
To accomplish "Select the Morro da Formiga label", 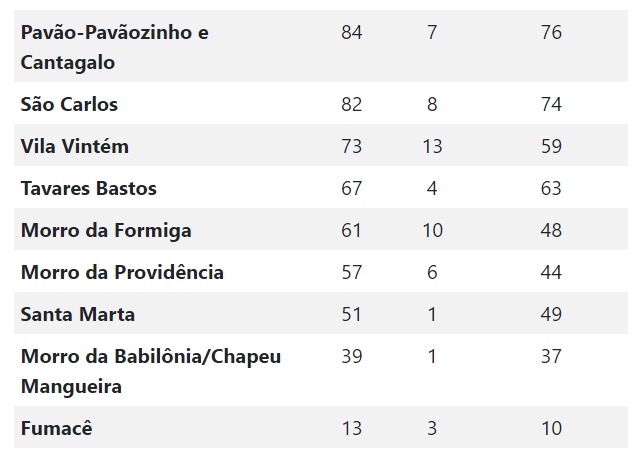I will (x=106, y=231).
